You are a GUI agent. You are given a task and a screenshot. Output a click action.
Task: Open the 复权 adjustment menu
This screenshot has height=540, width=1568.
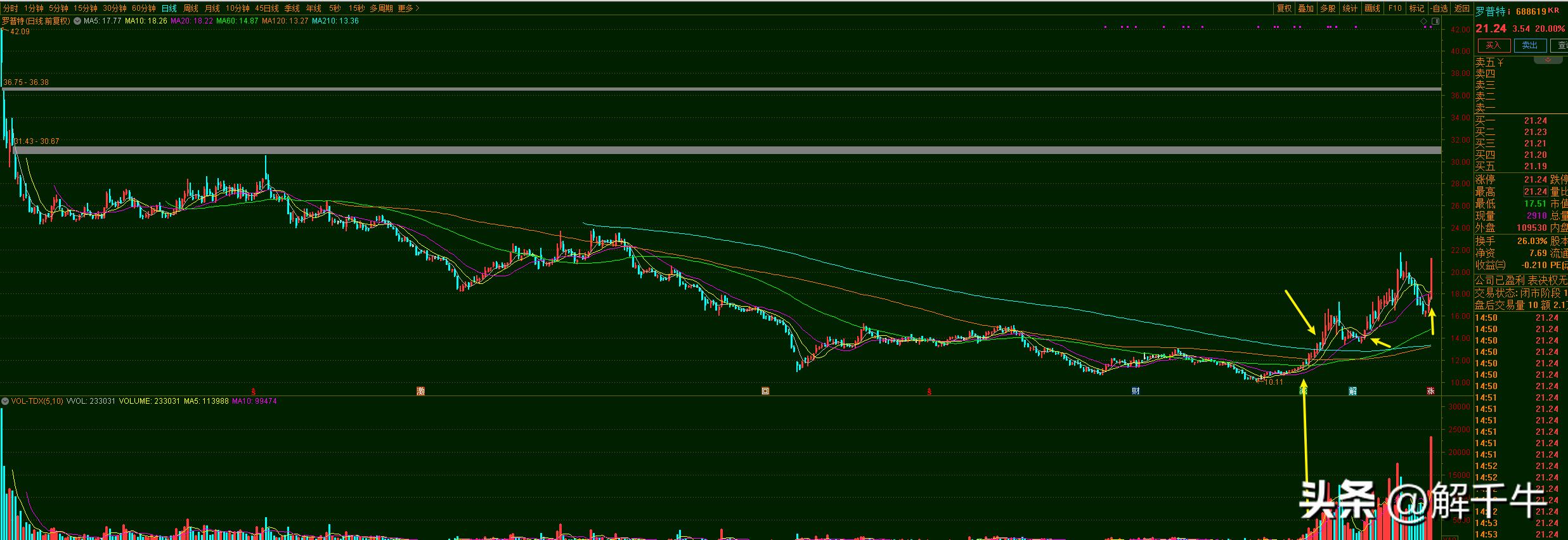pos(1284,8)
